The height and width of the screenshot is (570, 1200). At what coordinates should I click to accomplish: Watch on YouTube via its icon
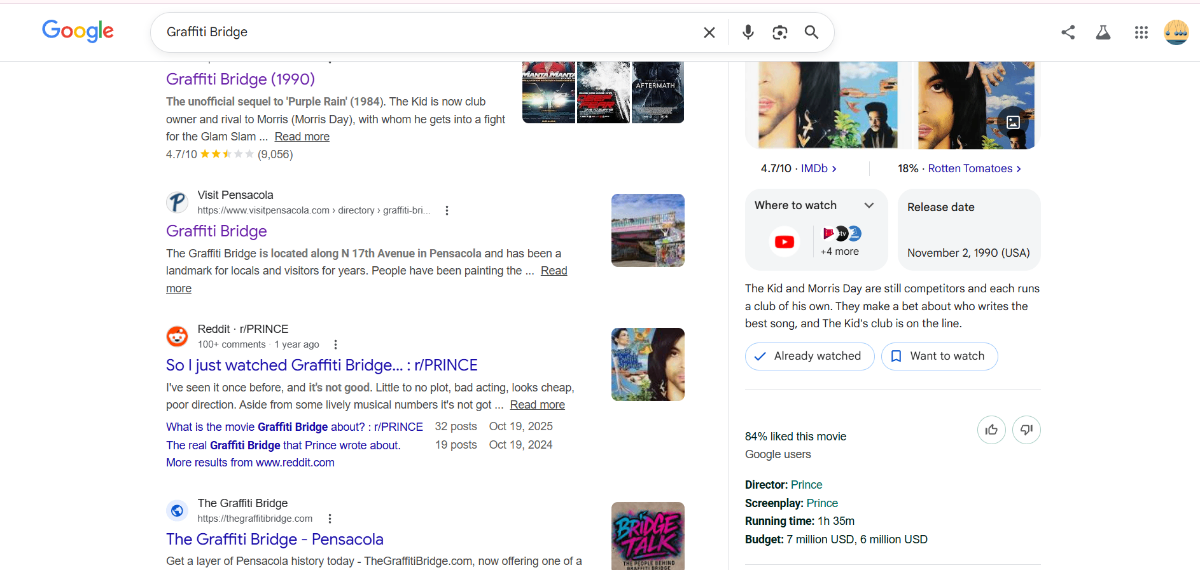click(x=785, y=242)
